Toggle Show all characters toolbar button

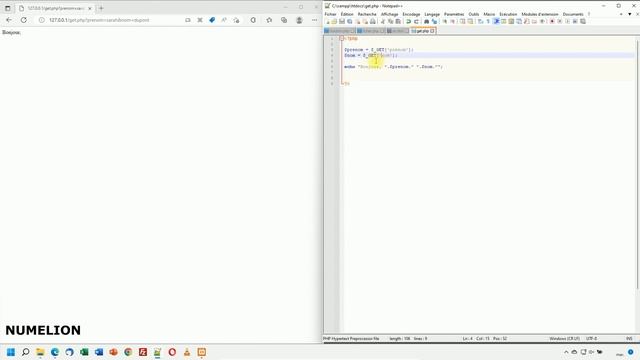click(x=488, y=21)
